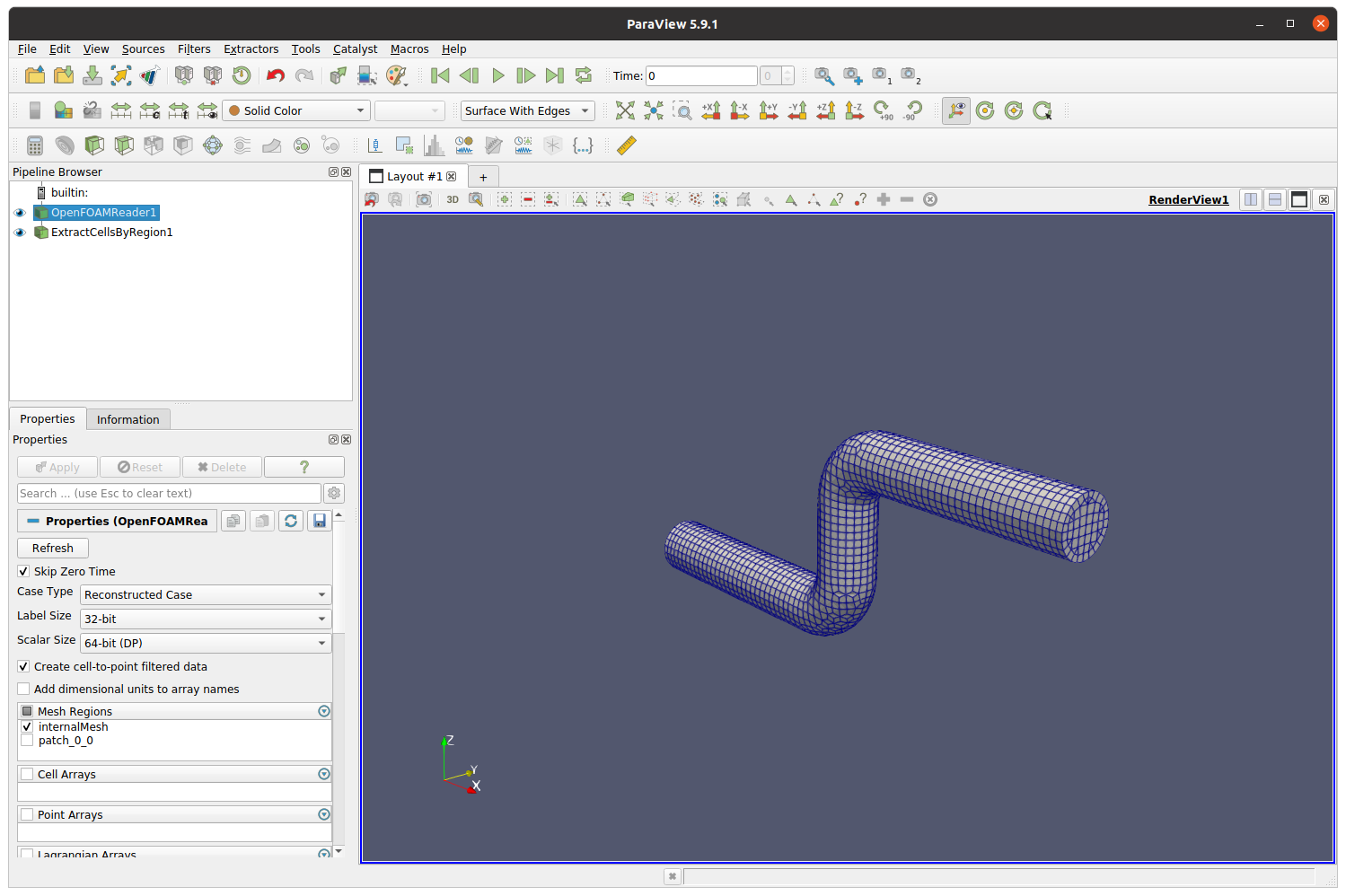Add a new layout tab
Viewport: 1346px width, 896px height.
483,177
